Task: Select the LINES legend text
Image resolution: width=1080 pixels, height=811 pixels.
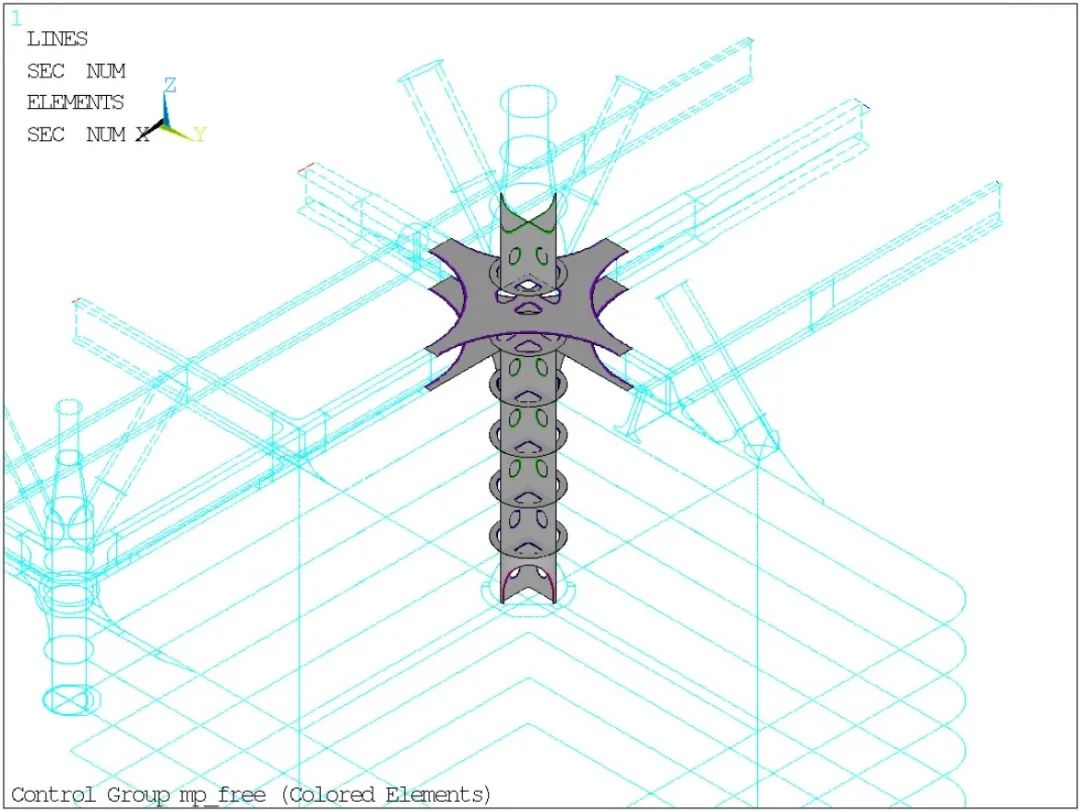Action: [x=57, y=39]
